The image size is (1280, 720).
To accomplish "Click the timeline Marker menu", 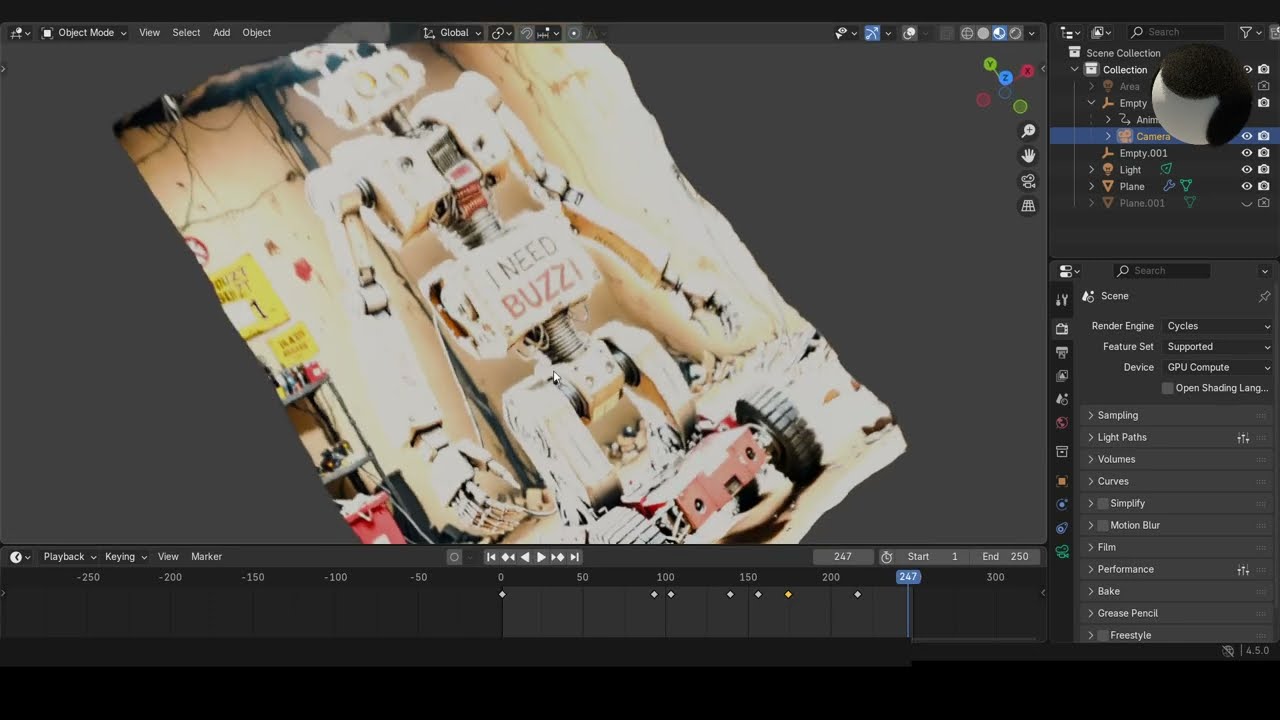I will coord(206,557).
